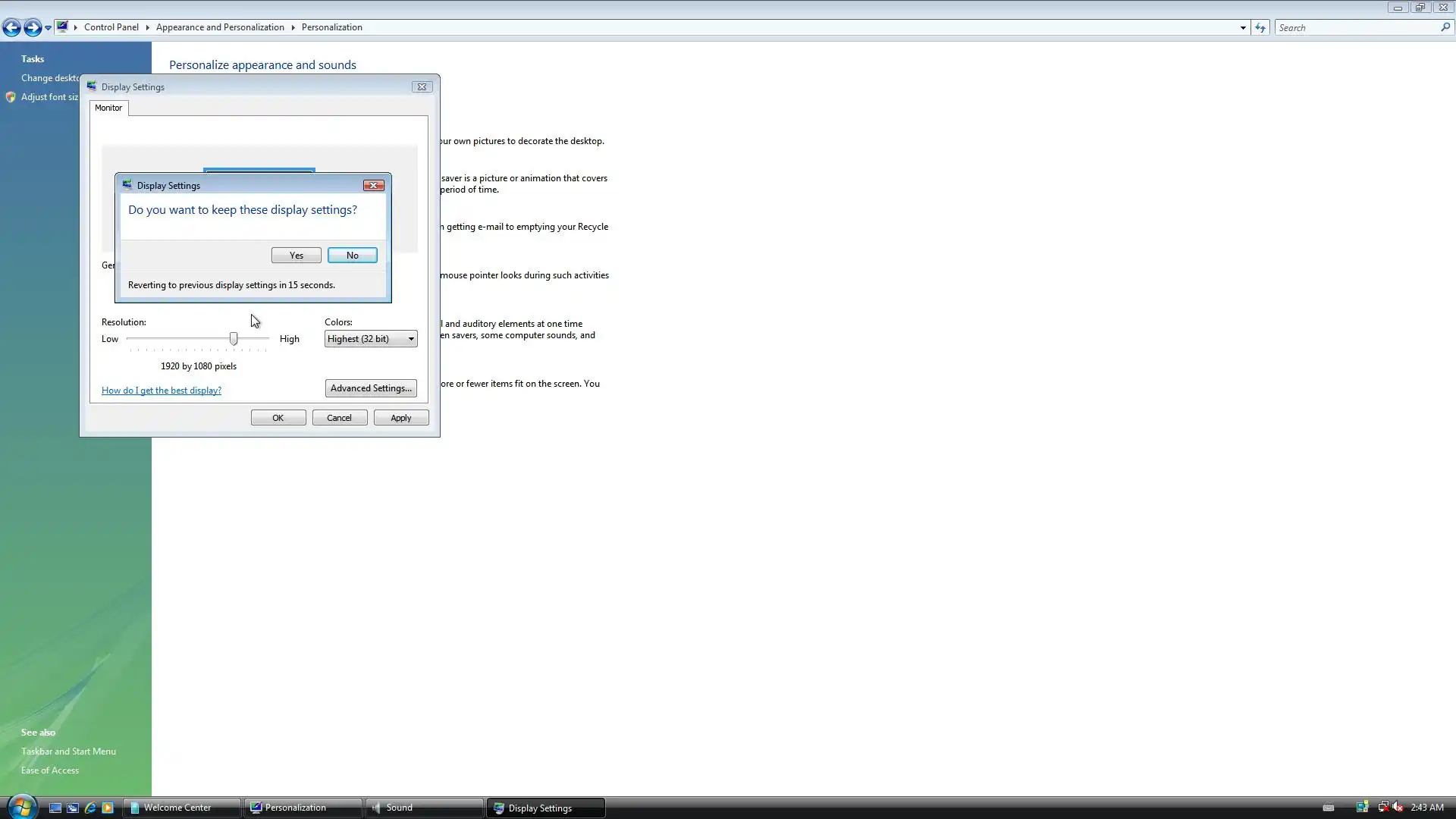This screenshot has width=1456, height=819.
Task: Select the Monitor tab
Action: pos(108,108)
